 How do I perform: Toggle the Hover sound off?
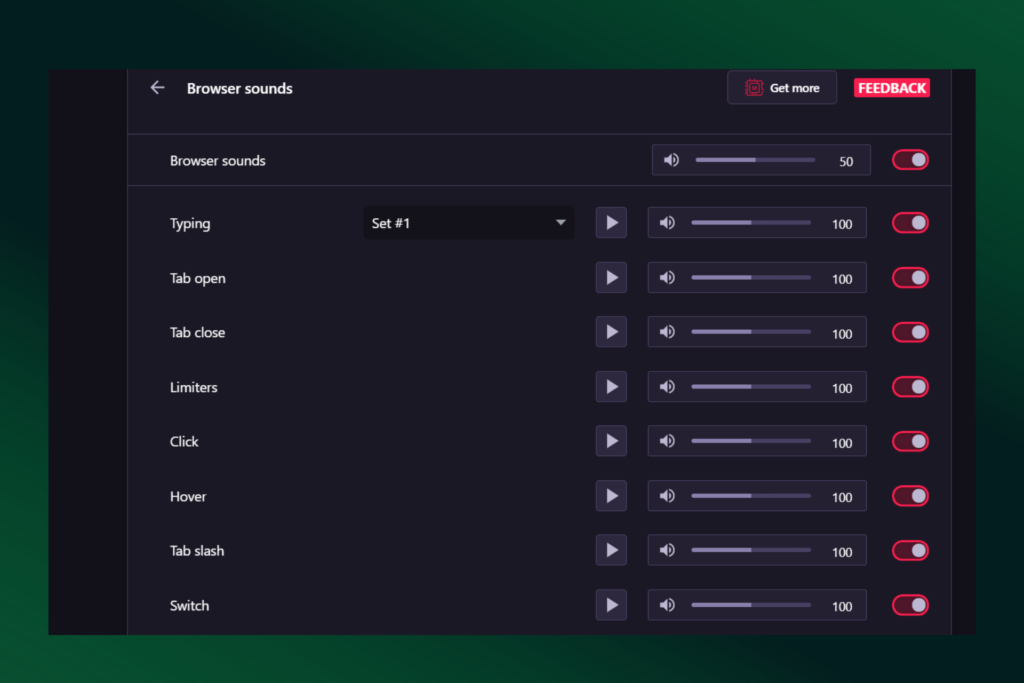[909, 496]
